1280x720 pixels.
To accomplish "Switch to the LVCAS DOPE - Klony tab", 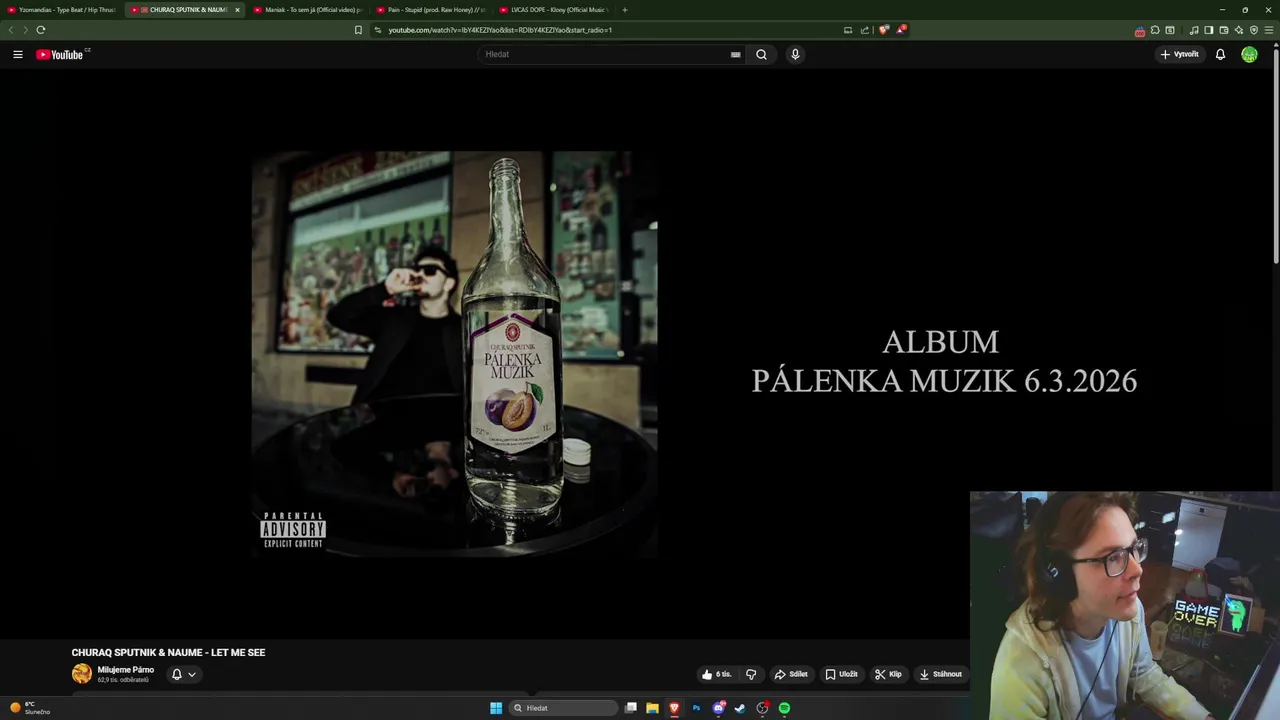I will 554,10.
